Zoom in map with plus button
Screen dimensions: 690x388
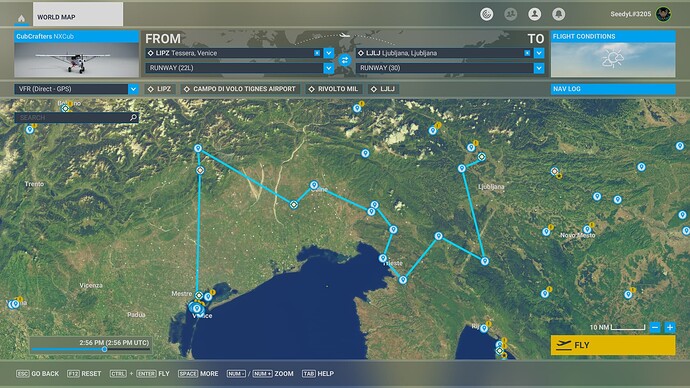tap(670, 327)
